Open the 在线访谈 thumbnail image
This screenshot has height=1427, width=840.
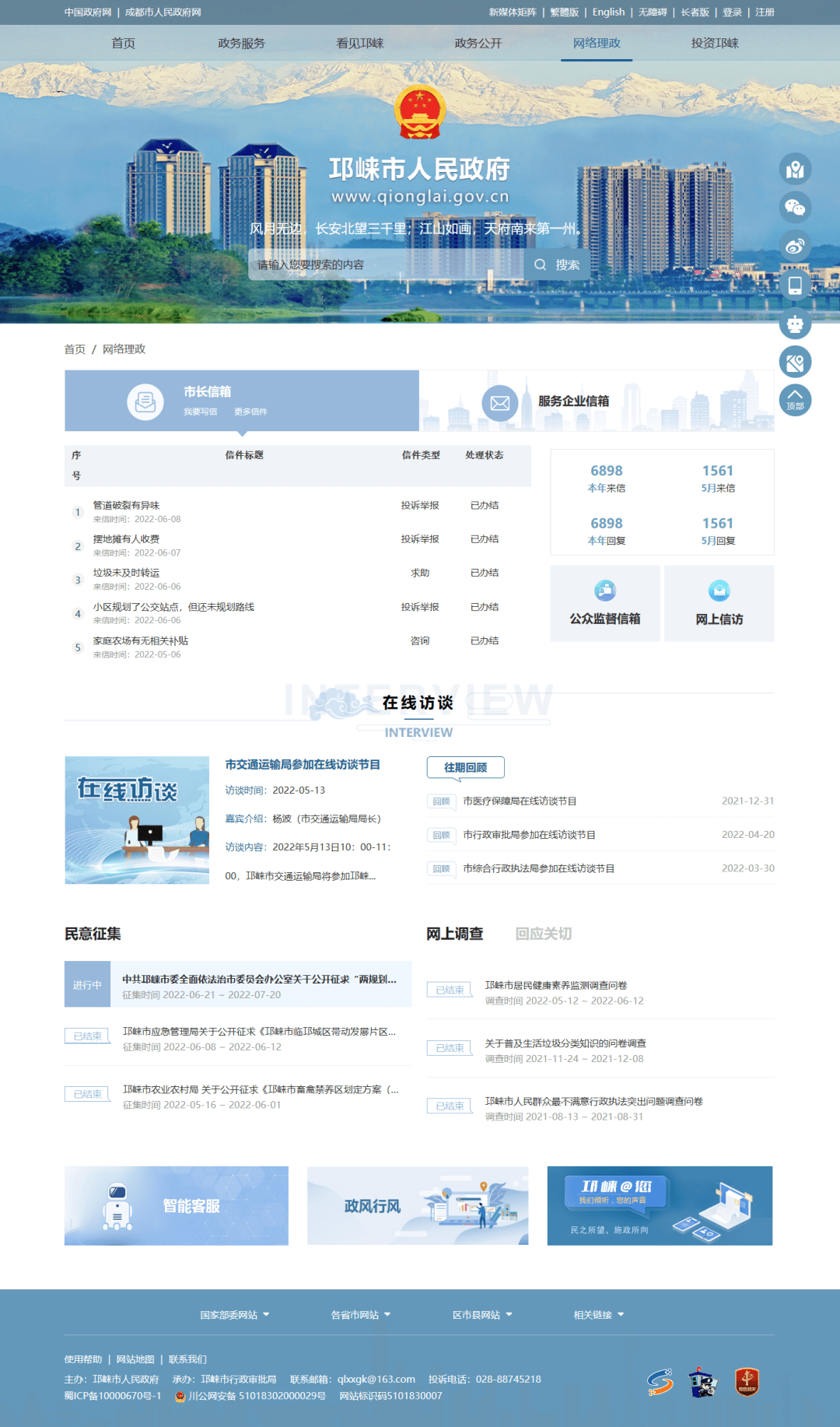pyautogui.click(x=137, y=820)
